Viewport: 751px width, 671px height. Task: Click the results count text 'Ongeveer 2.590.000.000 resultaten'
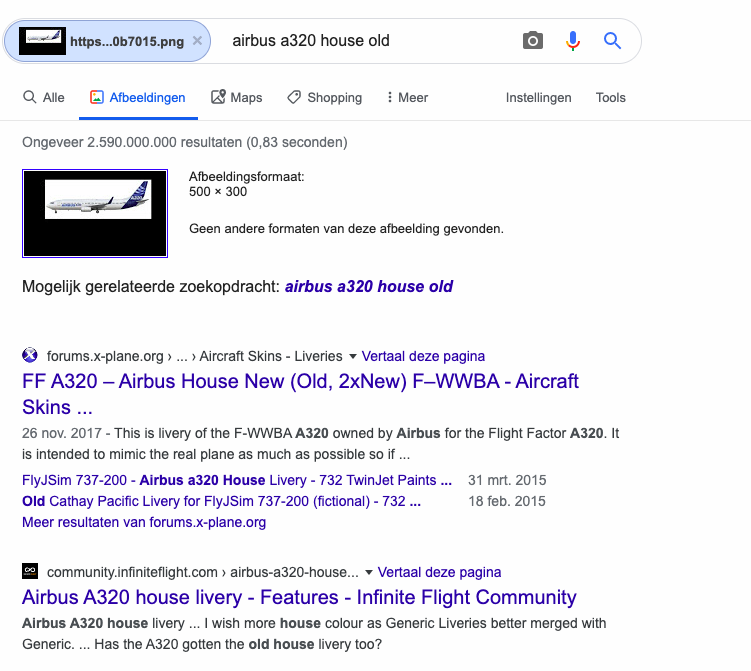[132, 142]
